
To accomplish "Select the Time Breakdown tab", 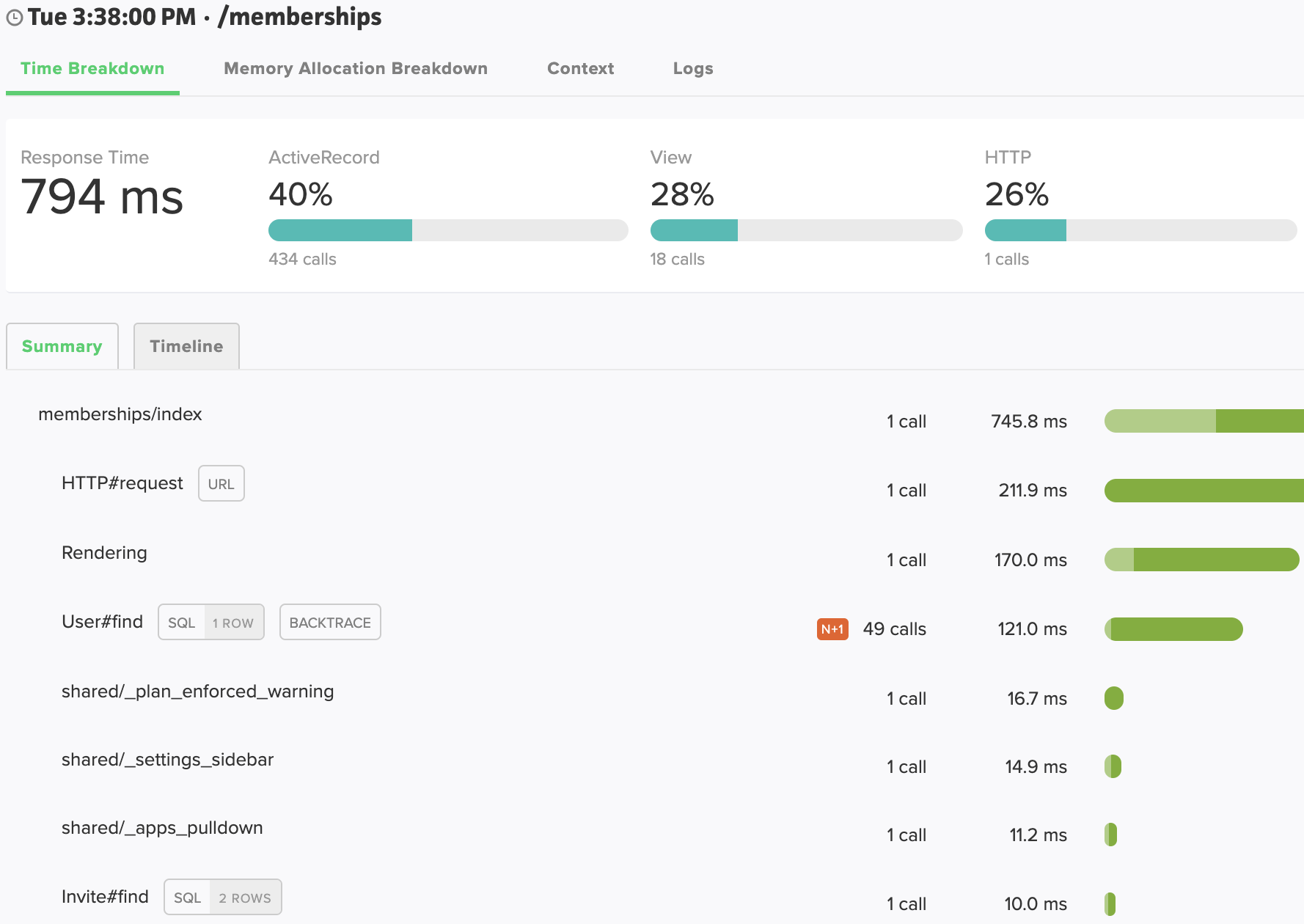I will [92, 68].
